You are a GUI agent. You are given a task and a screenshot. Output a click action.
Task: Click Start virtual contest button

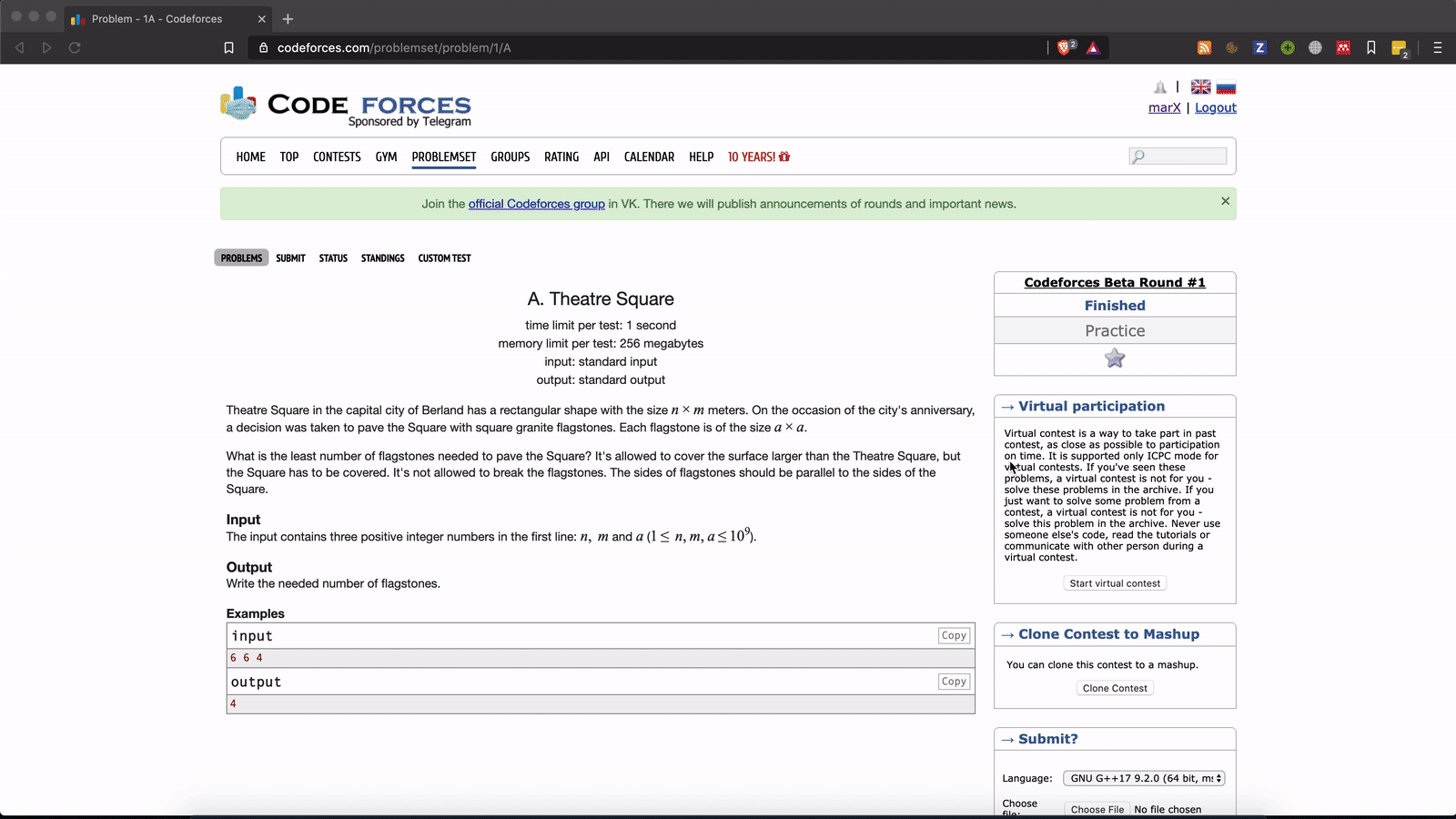[x=1115, y=583]
